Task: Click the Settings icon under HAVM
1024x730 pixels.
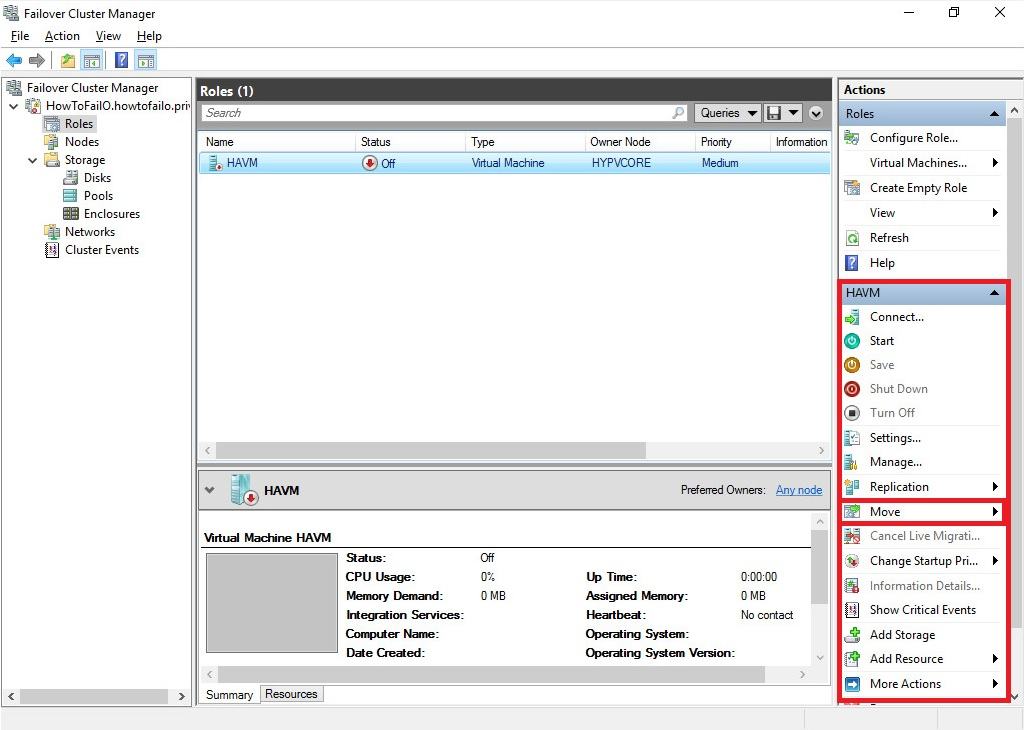Action: pyautogui.click(x=852, y=438)
